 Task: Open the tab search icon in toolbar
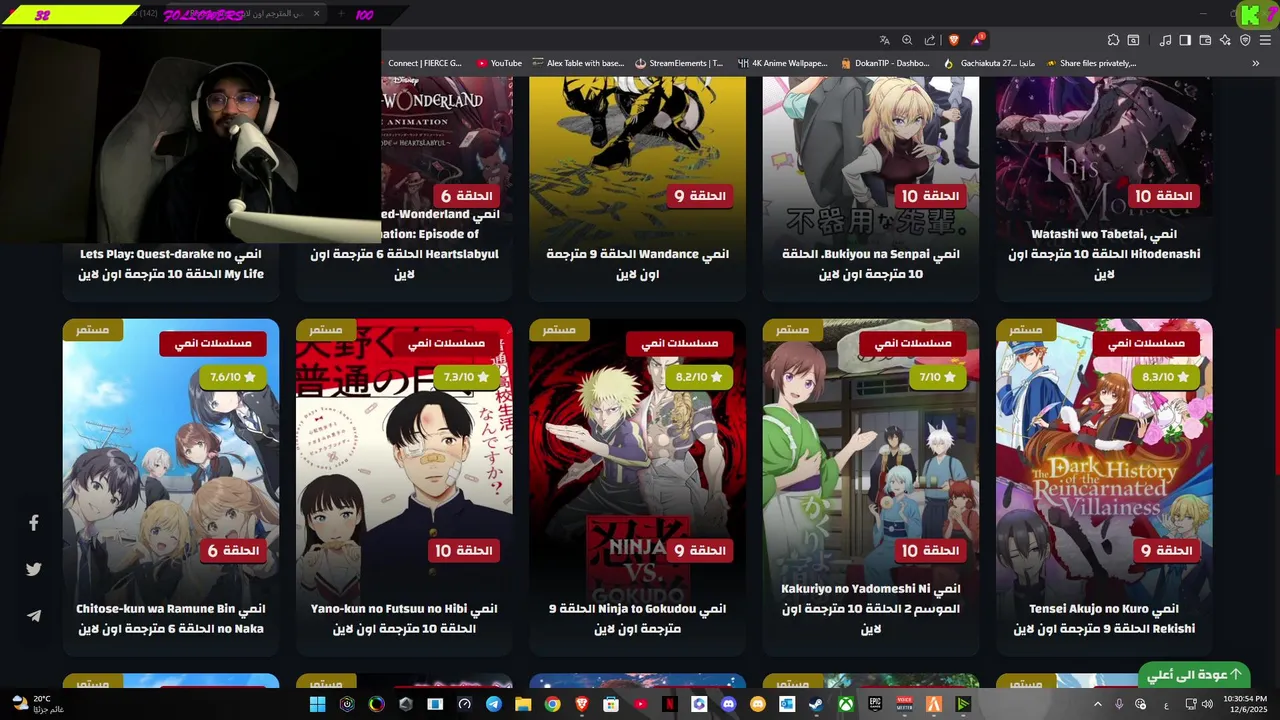click(1134, 40)
